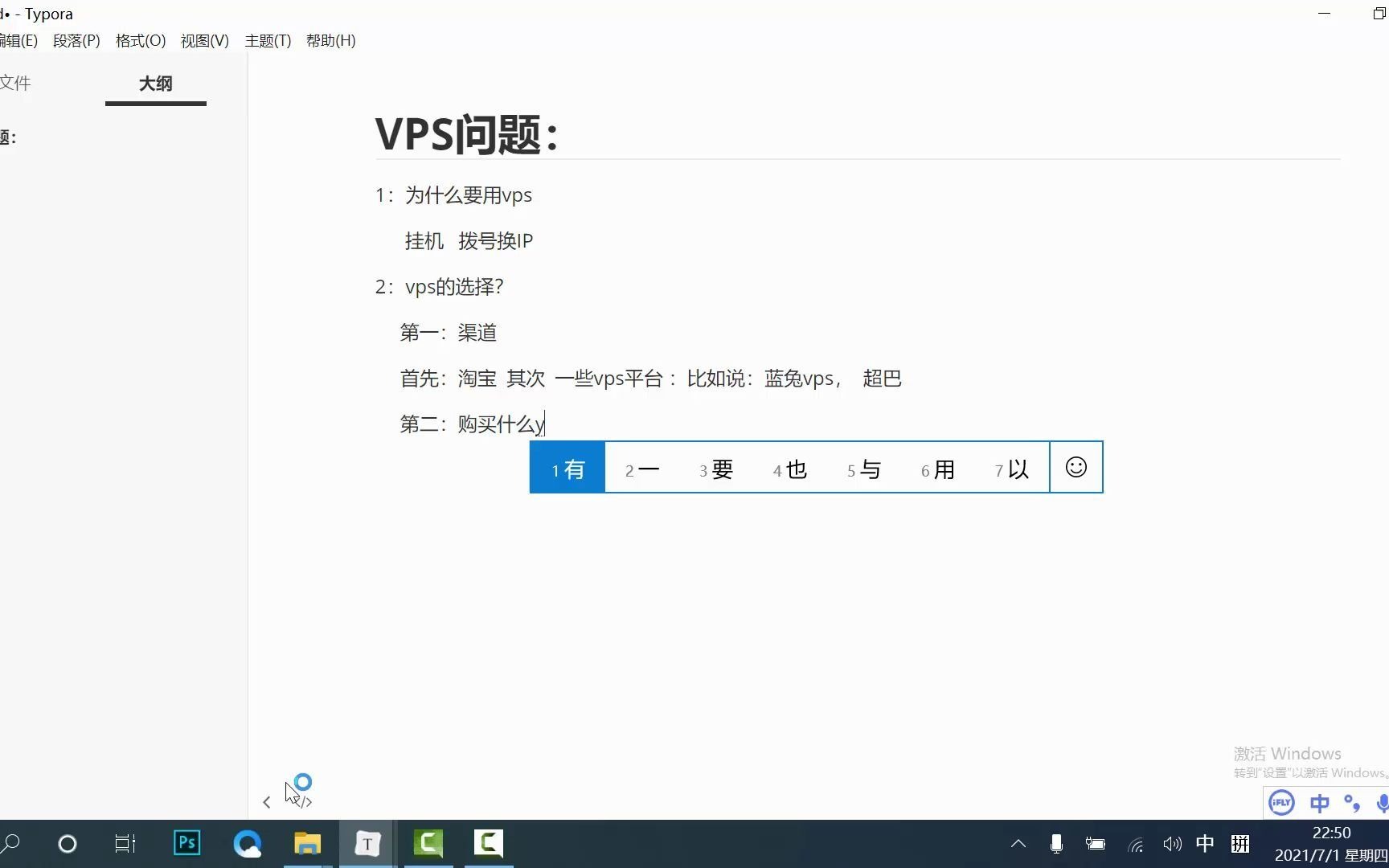The image size is (1389, 868).
Task: Open the first Camtasia taskbar icon
Action: [428, 842]
